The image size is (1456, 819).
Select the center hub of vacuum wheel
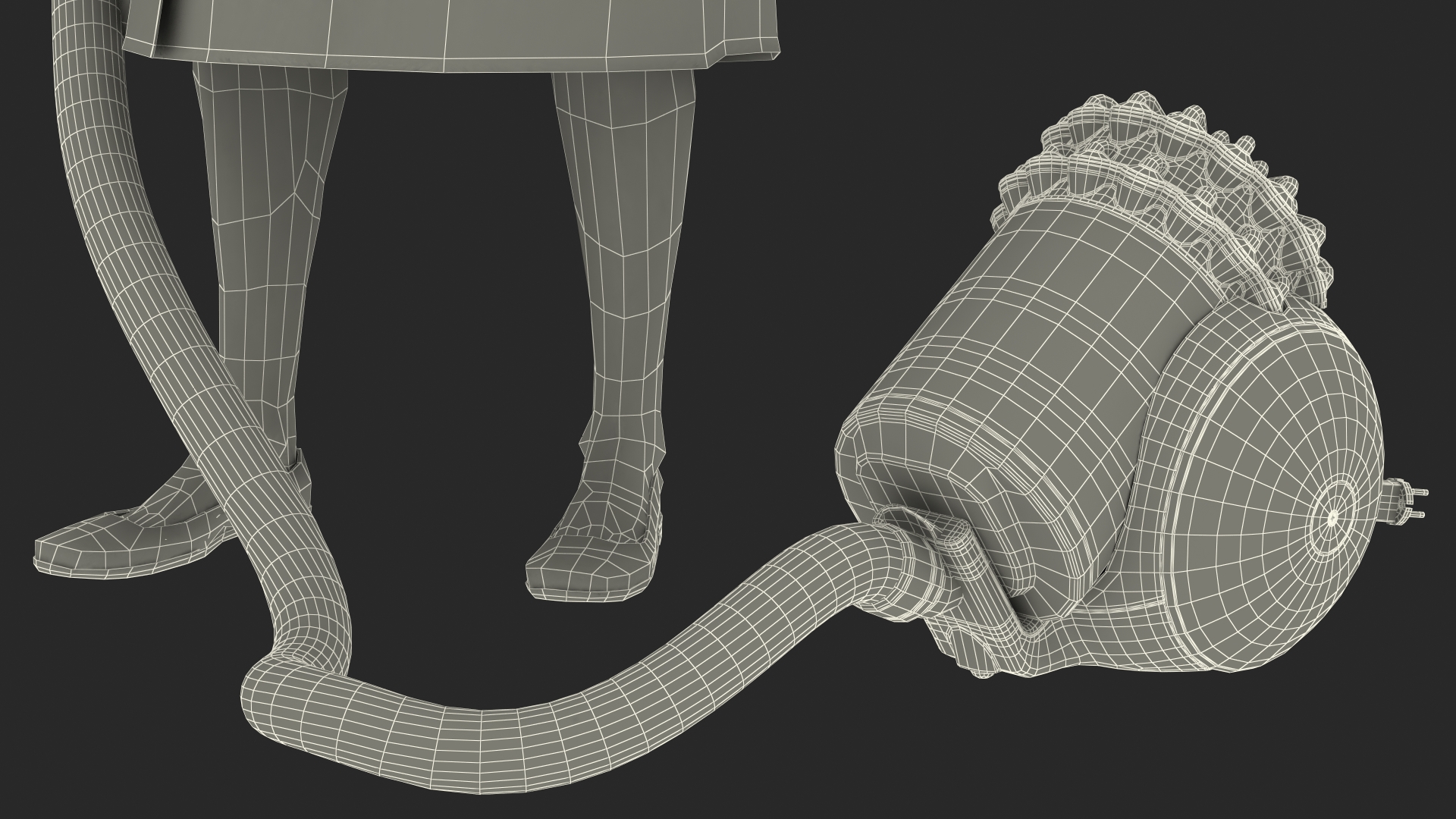(1332, 518)
